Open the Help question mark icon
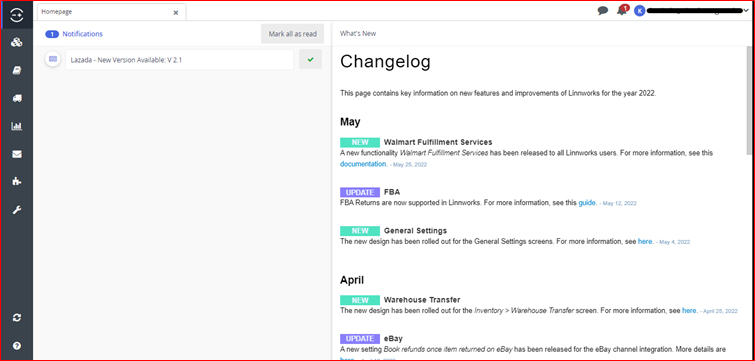The height and width of the screenshot is (361, 755). coord(17,346)
